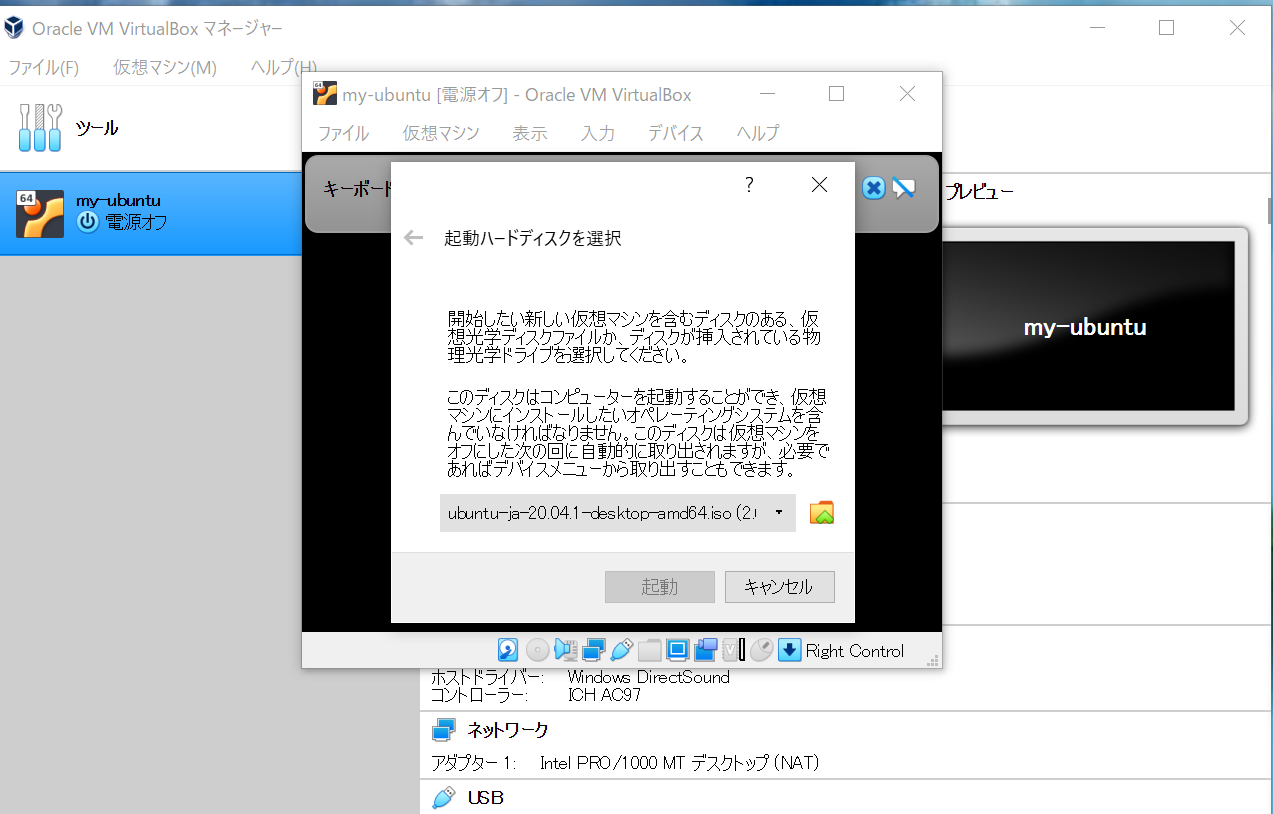Click the resize grip of the my-ubuntu window
Screen dimensions: 1273x814
point(933,660)
